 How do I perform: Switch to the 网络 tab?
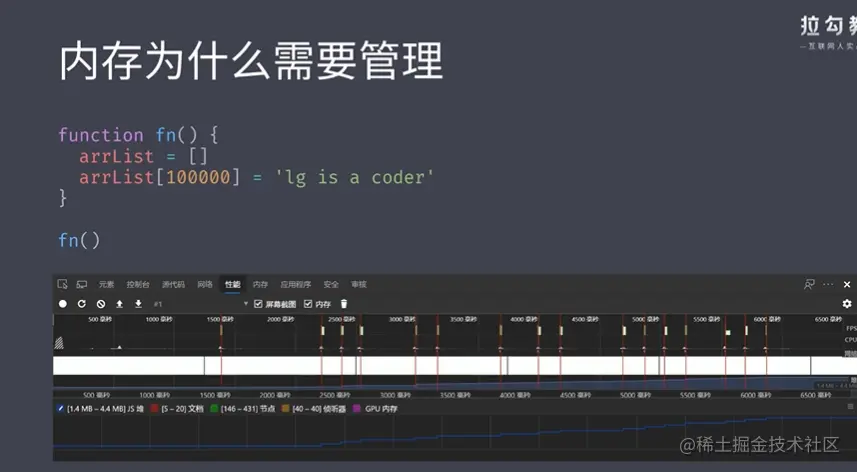pos(205,284)
